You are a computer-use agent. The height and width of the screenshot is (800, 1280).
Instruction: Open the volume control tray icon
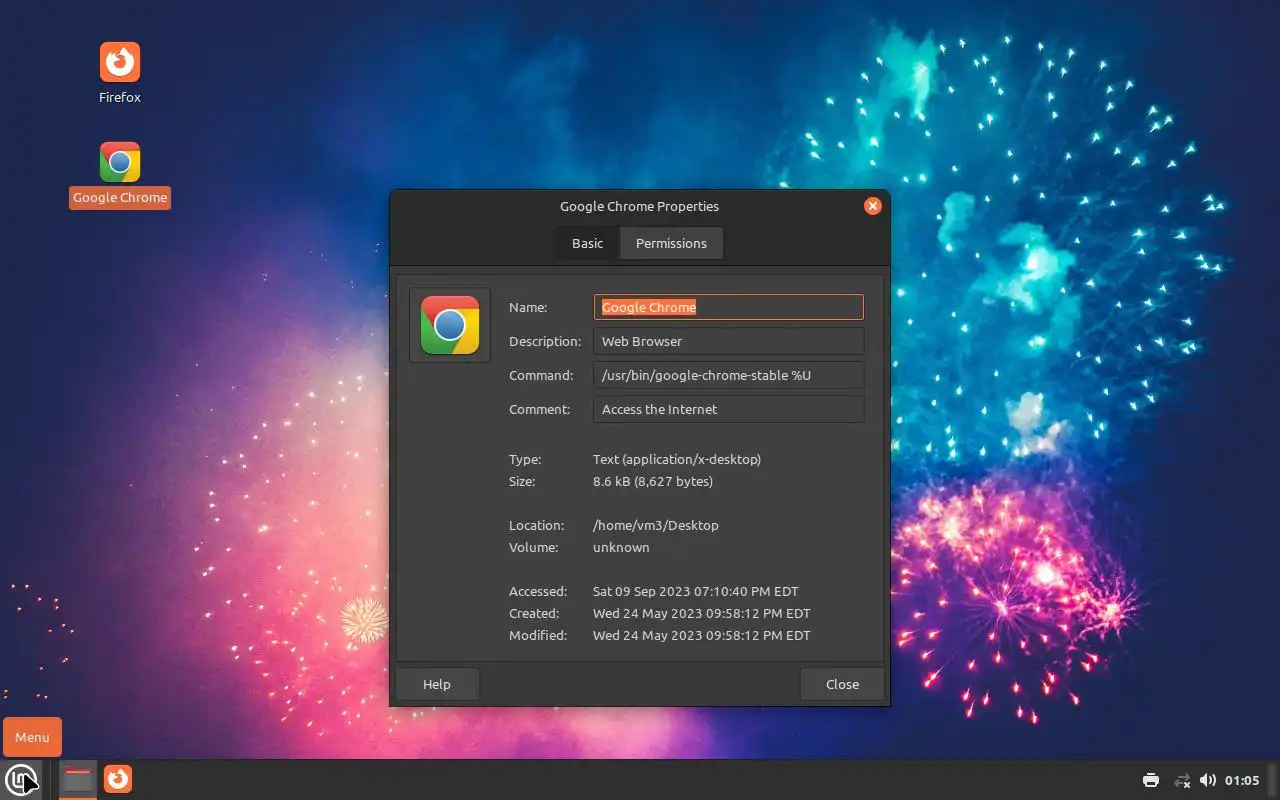click(1208, 780)
